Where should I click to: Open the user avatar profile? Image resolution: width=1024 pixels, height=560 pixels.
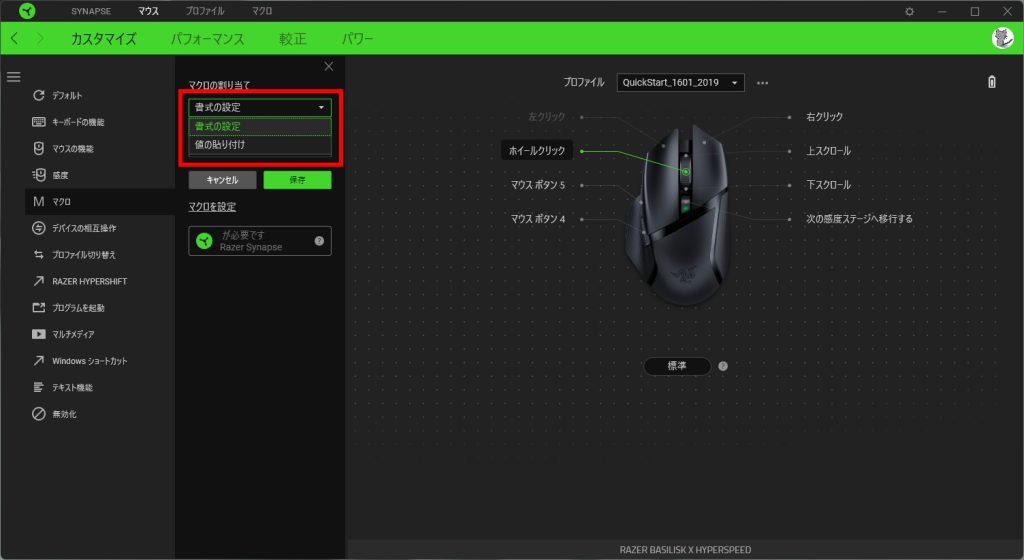click(1002, 39)
